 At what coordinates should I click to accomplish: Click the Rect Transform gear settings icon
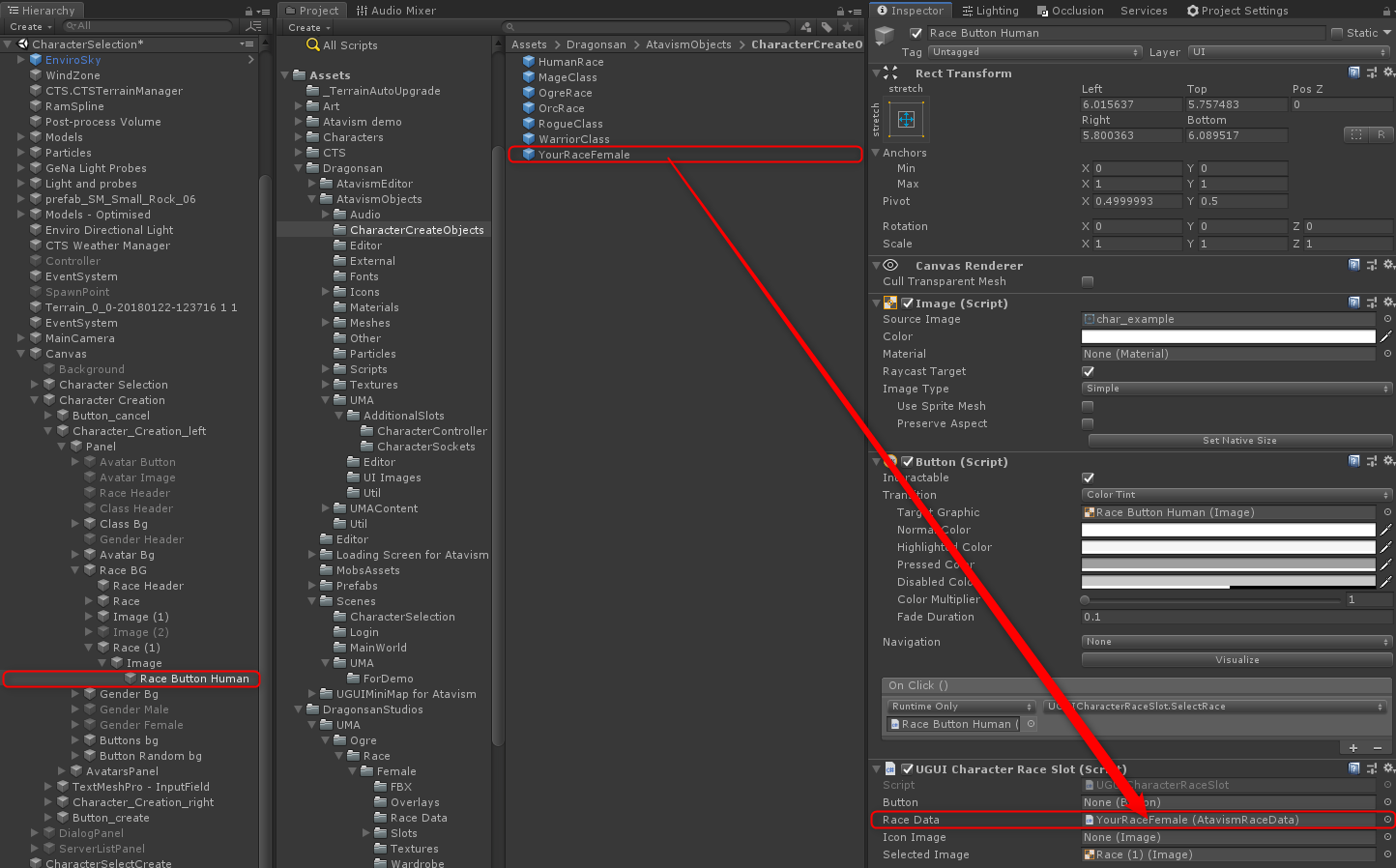point(1388,72)
